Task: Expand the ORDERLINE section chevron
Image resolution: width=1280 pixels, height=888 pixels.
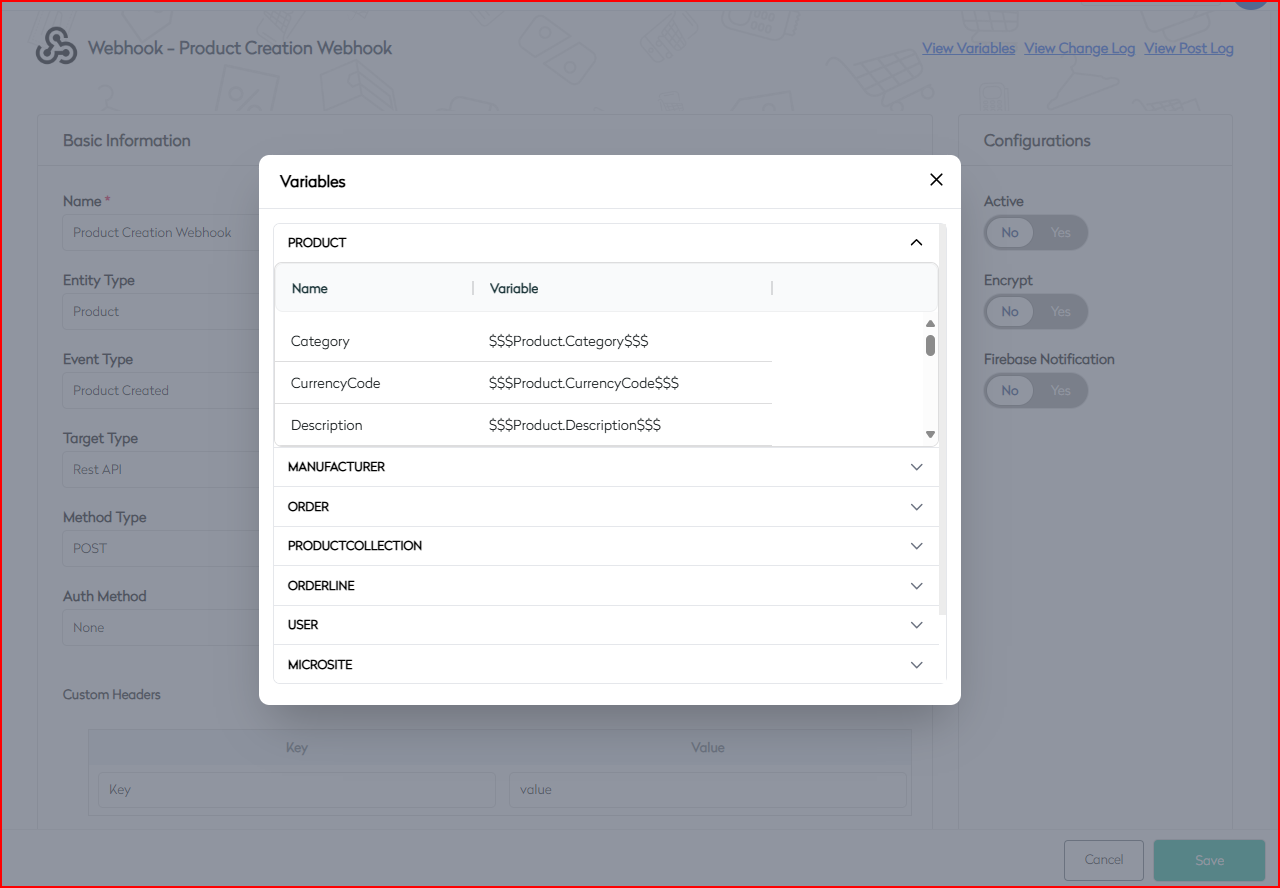Action: pos(916,586)
